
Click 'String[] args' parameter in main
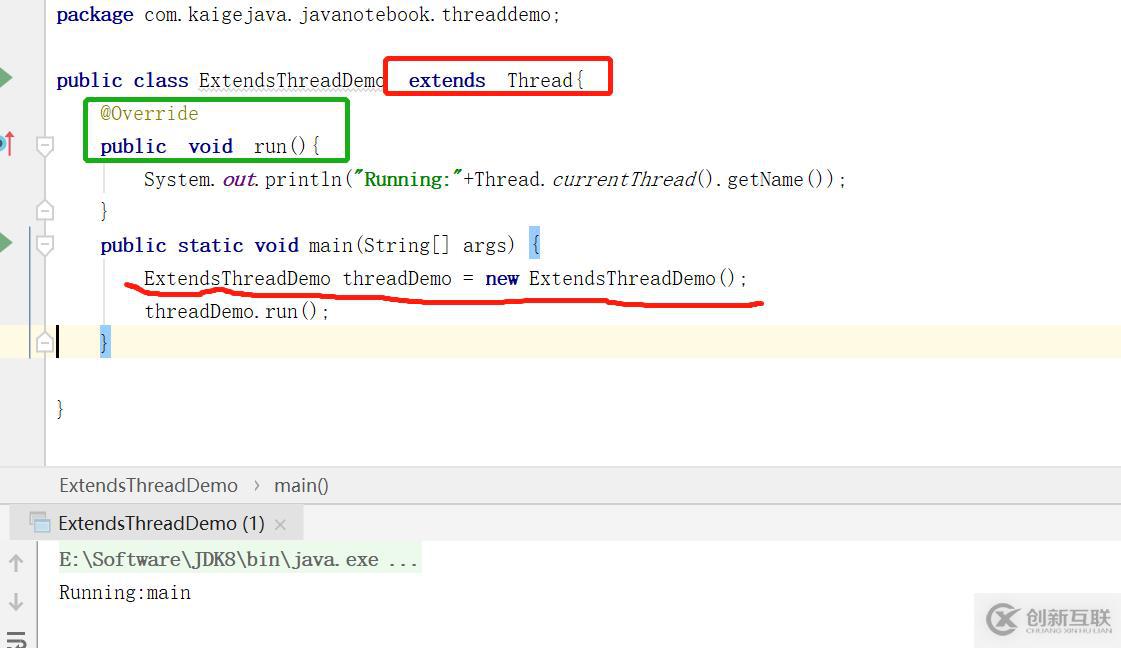point(434,245)
